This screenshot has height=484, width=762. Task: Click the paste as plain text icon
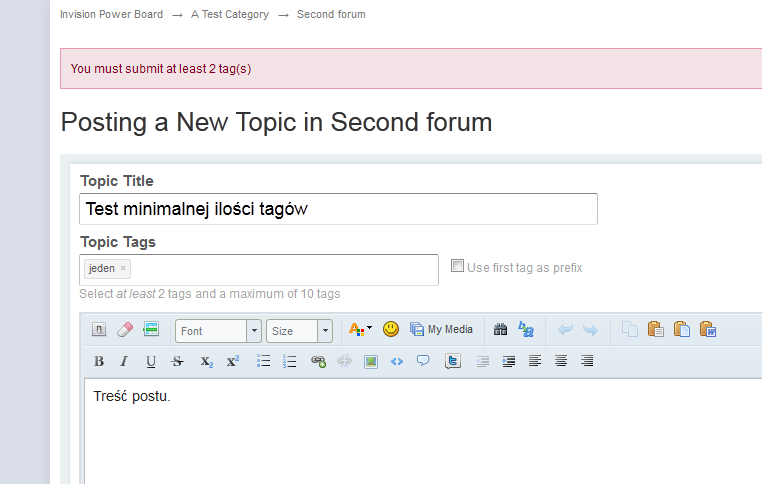coord(682,329)
